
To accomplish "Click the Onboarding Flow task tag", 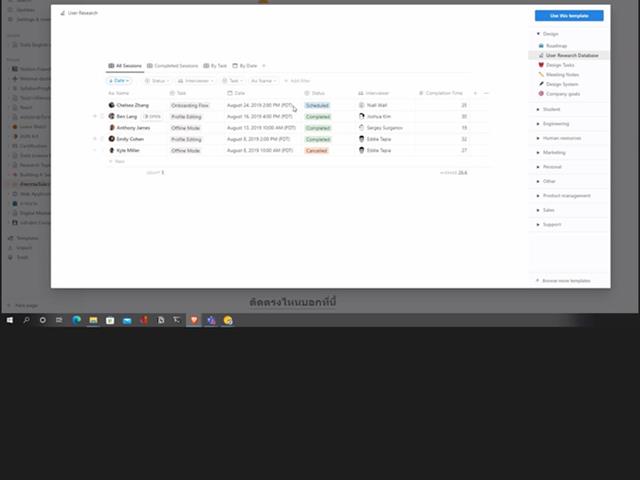I will (190, 105).
